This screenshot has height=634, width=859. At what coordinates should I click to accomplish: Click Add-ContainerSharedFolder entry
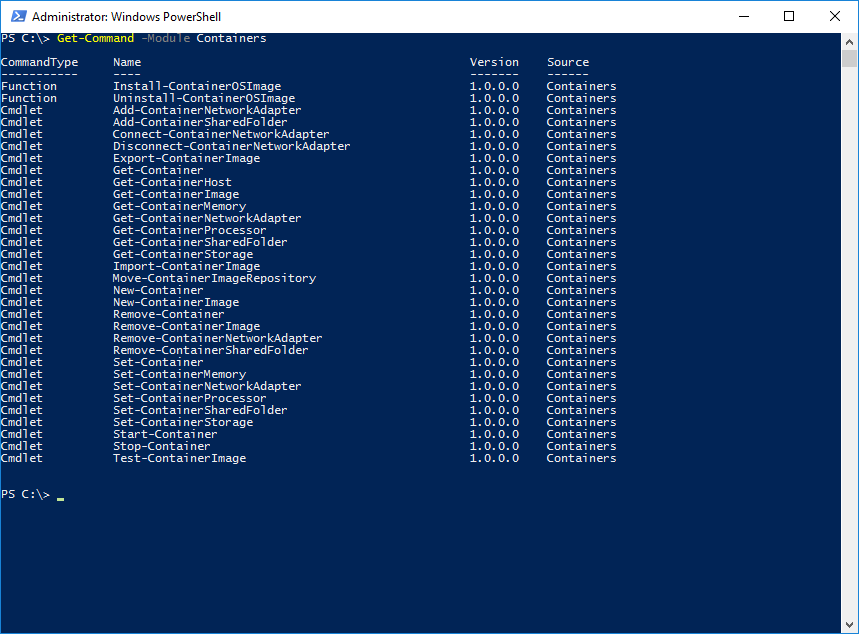200,122
